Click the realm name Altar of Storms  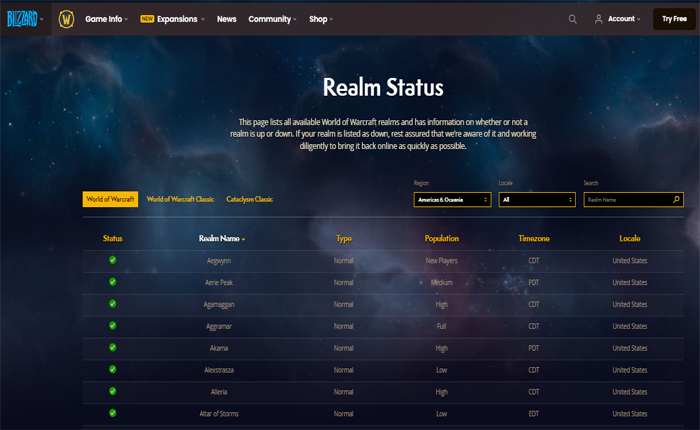[219, 413]
